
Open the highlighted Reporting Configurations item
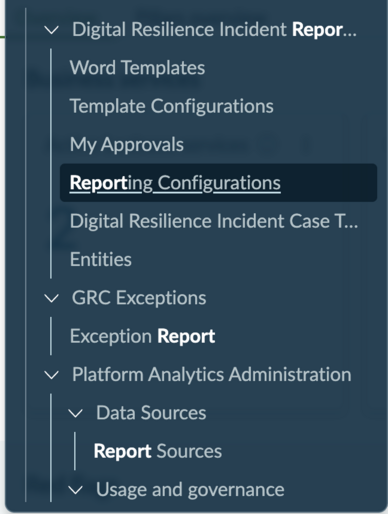pyautogui.click(x=218, y=183)
